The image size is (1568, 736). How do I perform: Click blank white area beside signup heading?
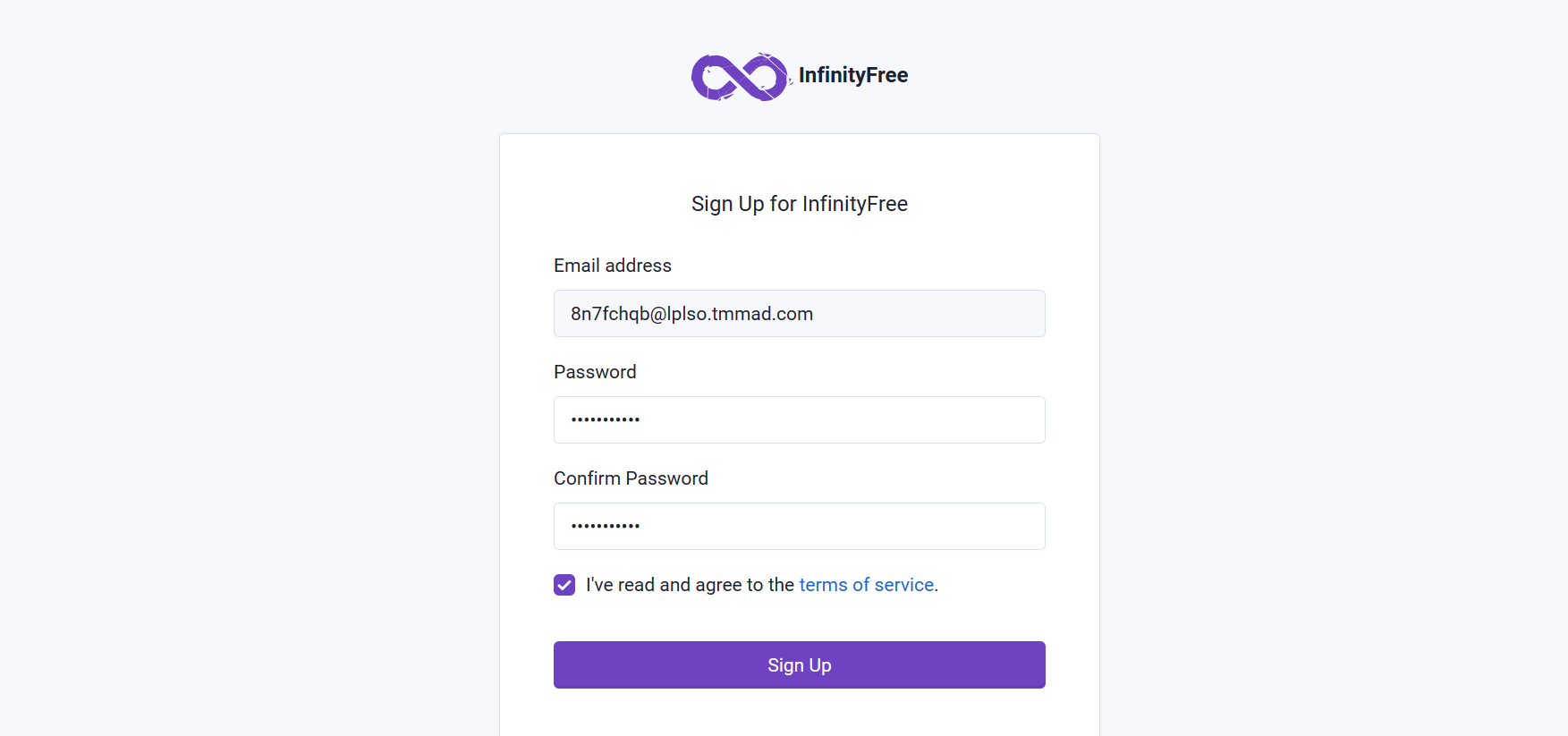1002,204
